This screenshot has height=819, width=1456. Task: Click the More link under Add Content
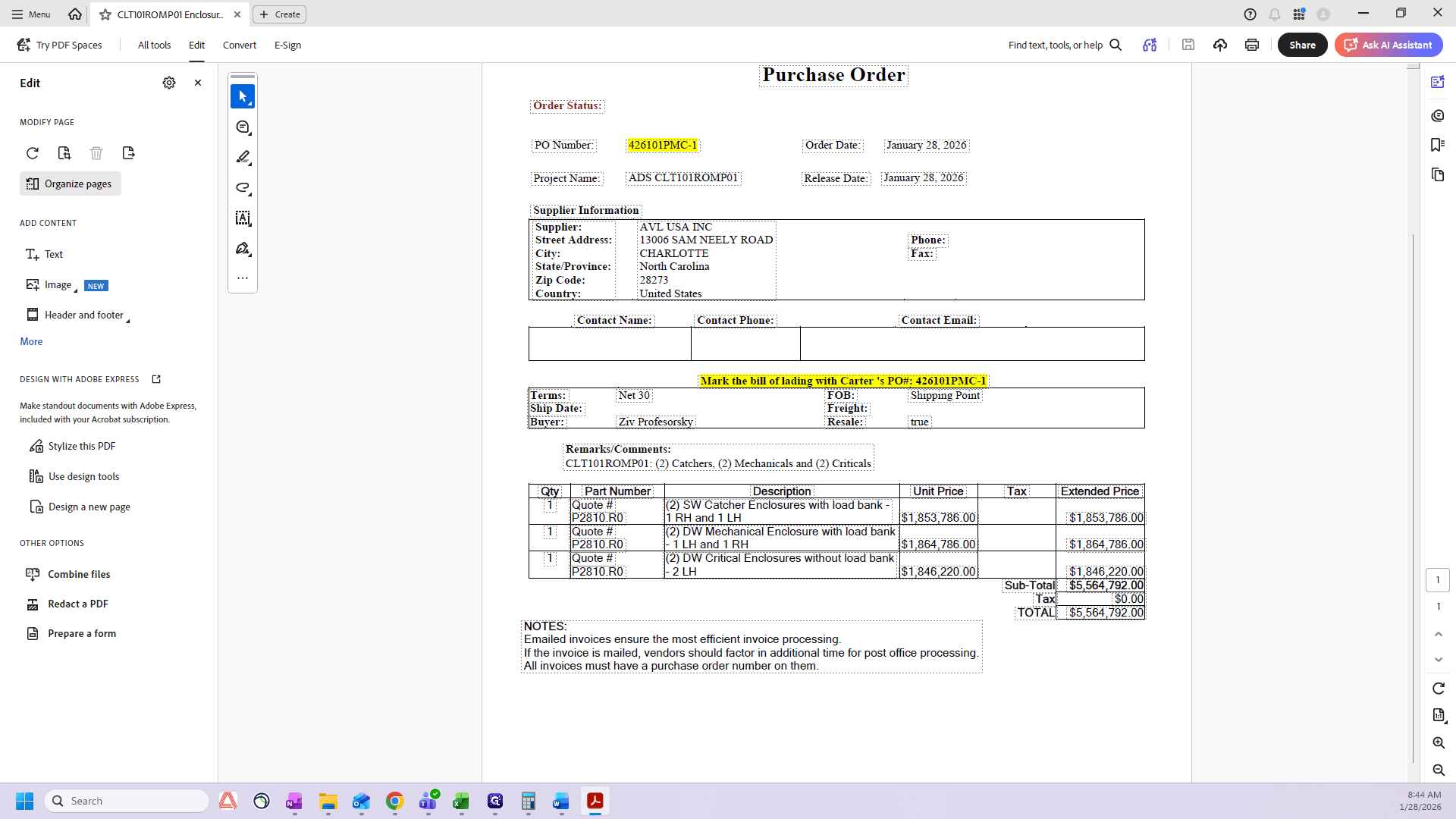(31, 341)
